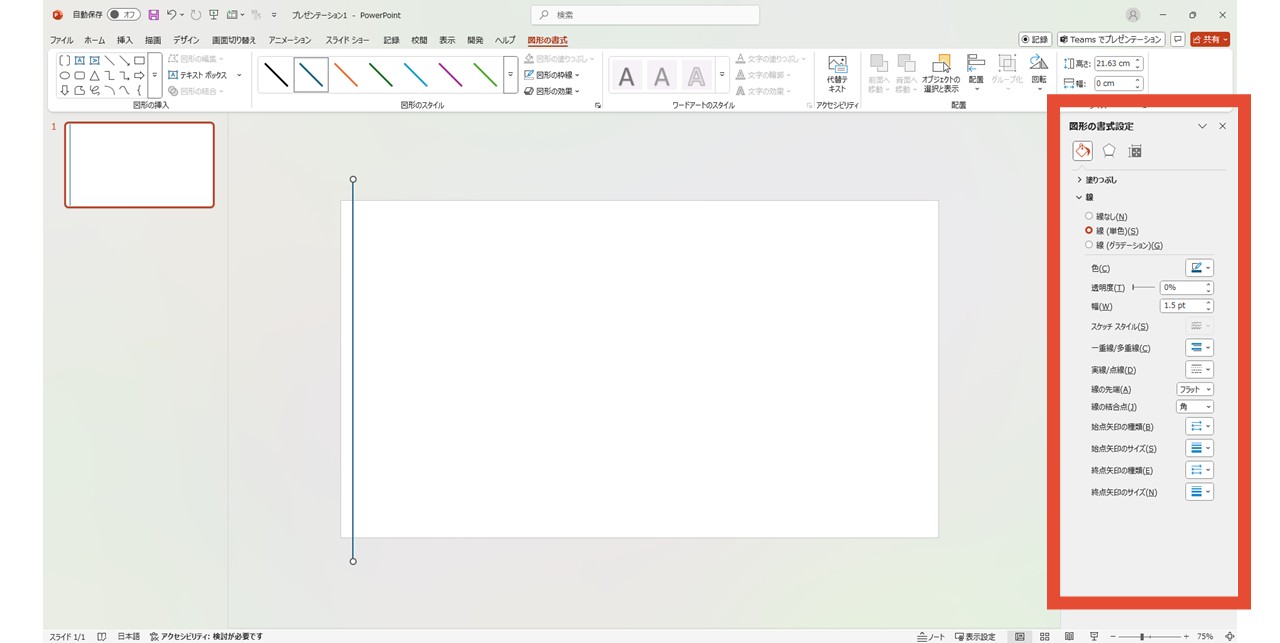
Task: Select the 線 (グラデーション) radio option
Action: (x=1124, y=245)
